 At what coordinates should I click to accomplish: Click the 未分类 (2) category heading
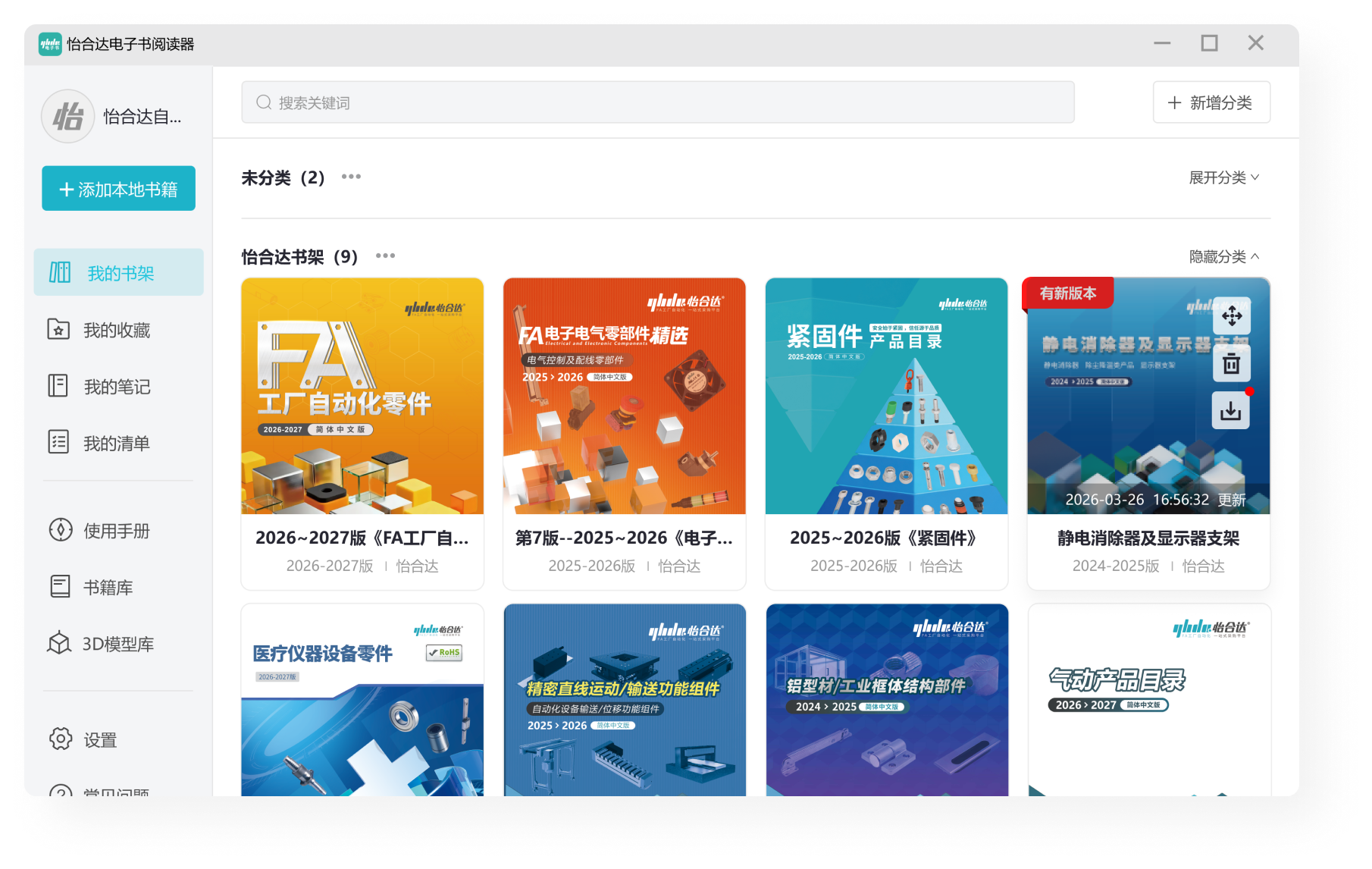[x=283, y=177]
